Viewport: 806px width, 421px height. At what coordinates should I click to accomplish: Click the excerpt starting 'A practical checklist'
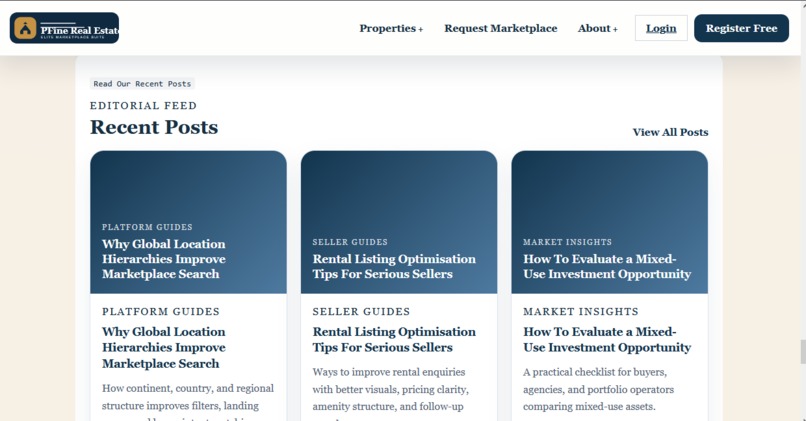click(x=598, y=389)
